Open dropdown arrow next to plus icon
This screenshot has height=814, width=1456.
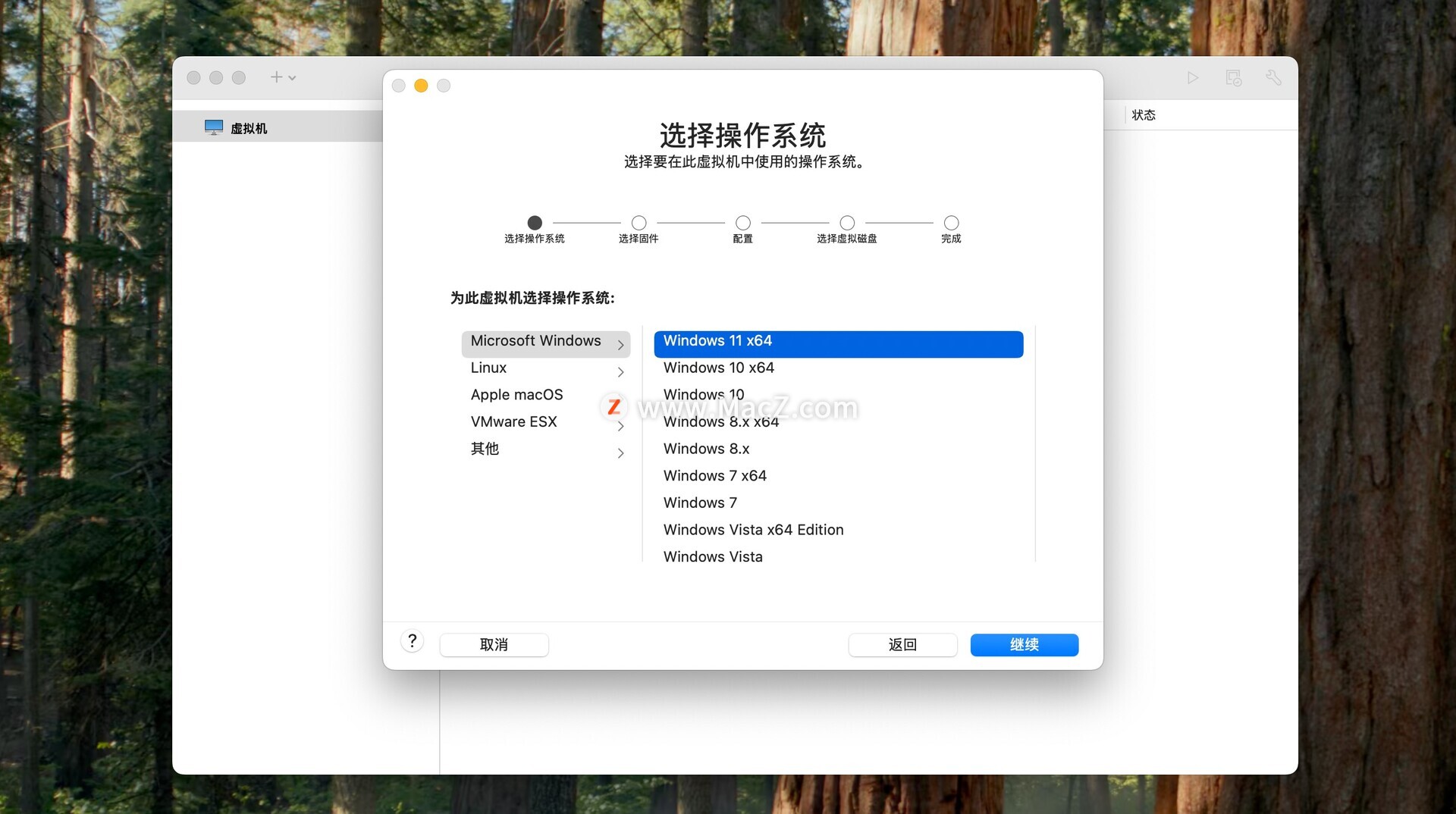[293, 78]
